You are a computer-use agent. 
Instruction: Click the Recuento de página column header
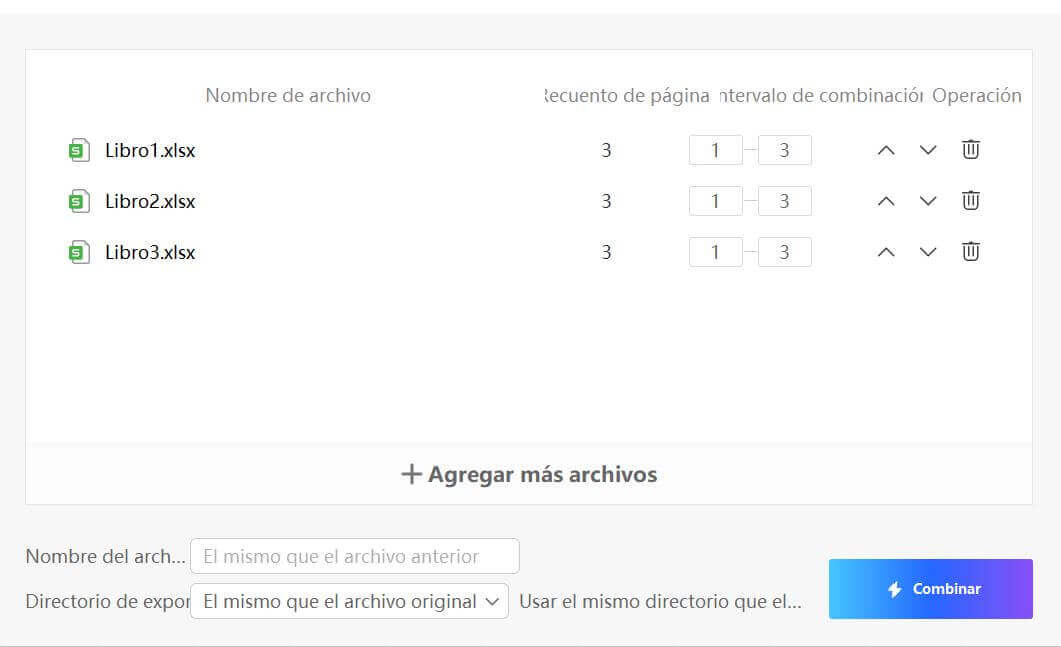627,95
